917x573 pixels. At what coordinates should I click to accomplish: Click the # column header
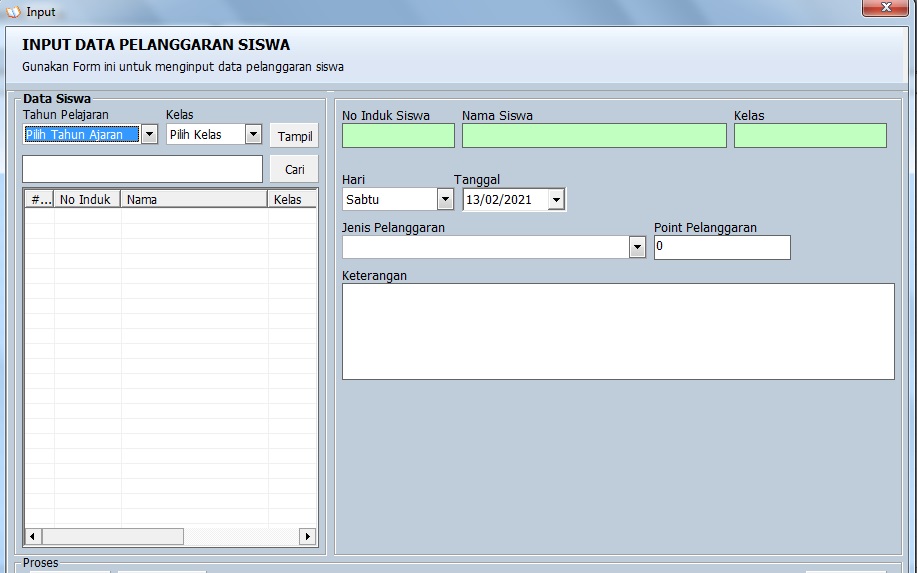[x=40, y=199]
